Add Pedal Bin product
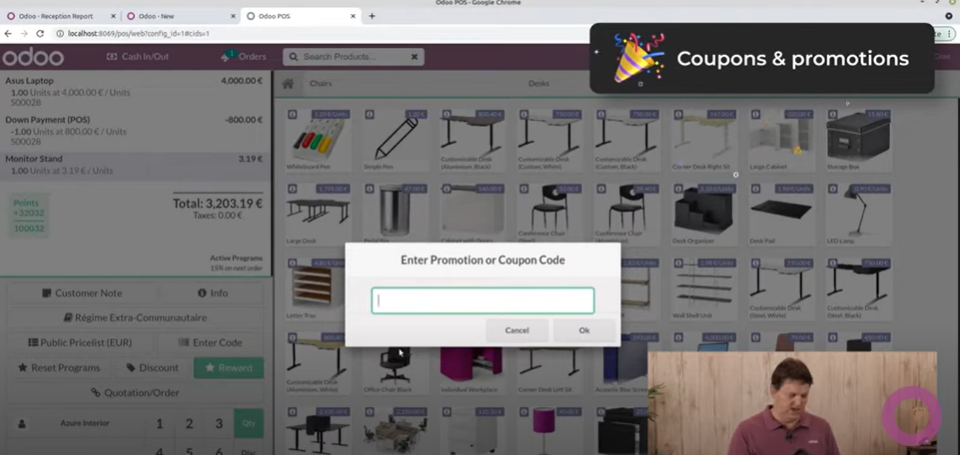This screenshot has height=455, width=960. [396, 215]
